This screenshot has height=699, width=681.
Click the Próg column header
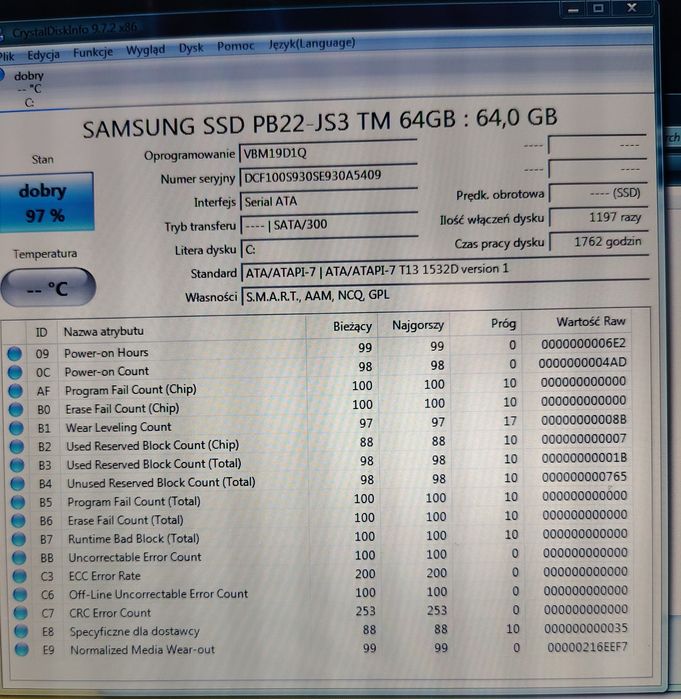(x=486, y=324)
